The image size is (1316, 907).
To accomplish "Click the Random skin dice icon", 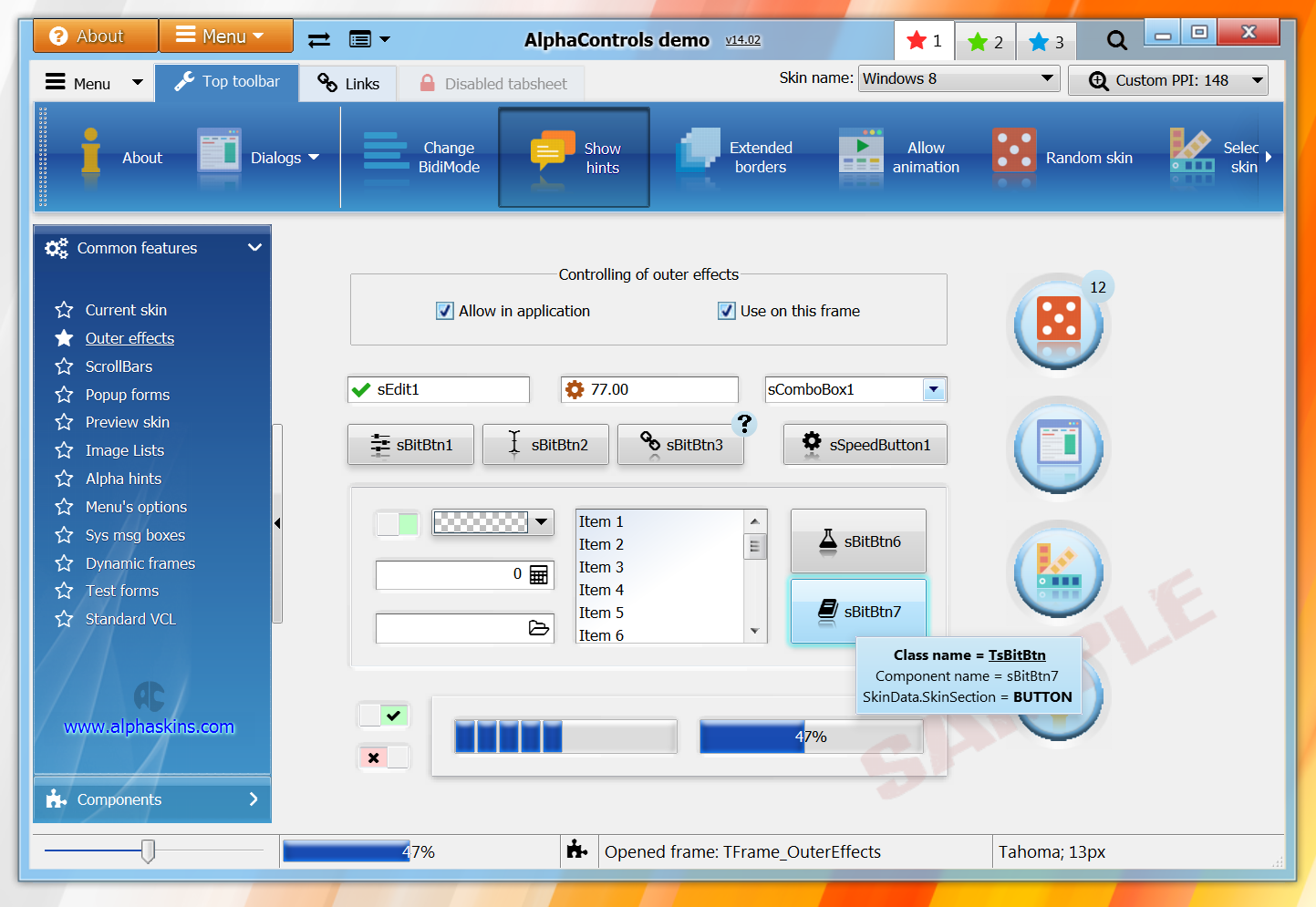I will (1014, 151).
